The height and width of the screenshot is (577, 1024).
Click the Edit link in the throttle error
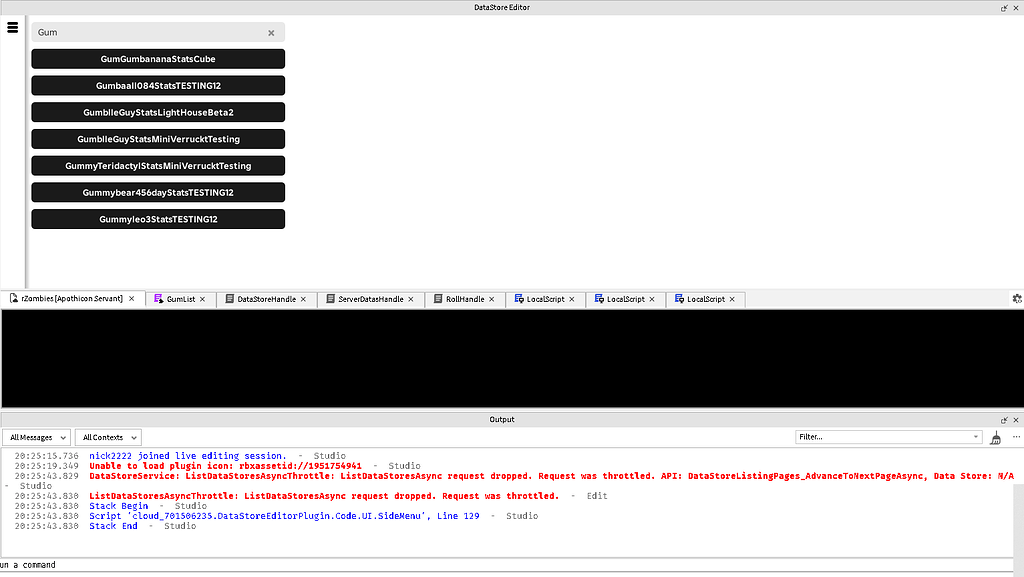[596, 495]
